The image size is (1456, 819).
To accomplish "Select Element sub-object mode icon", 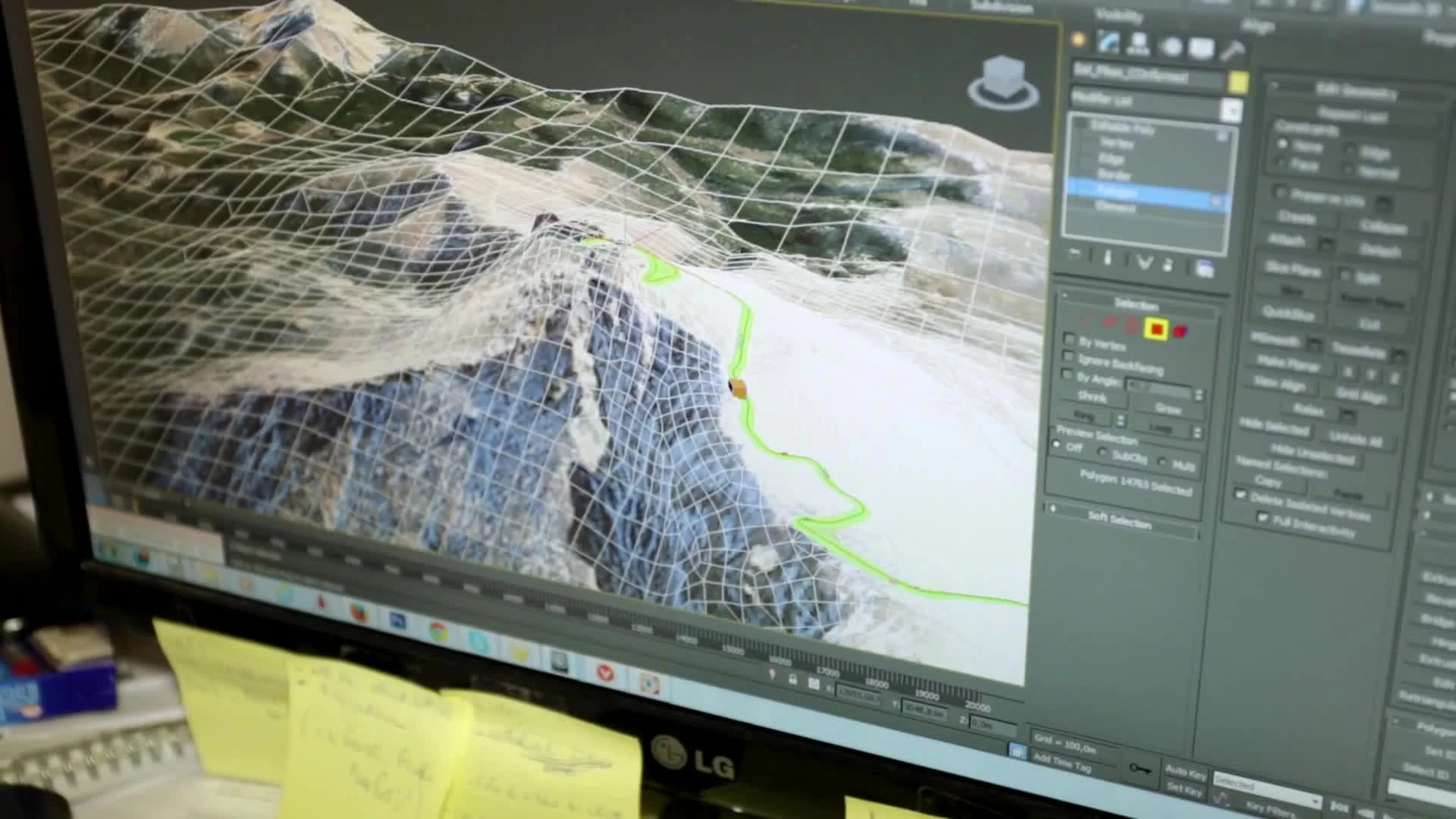I will (1181, 331).
